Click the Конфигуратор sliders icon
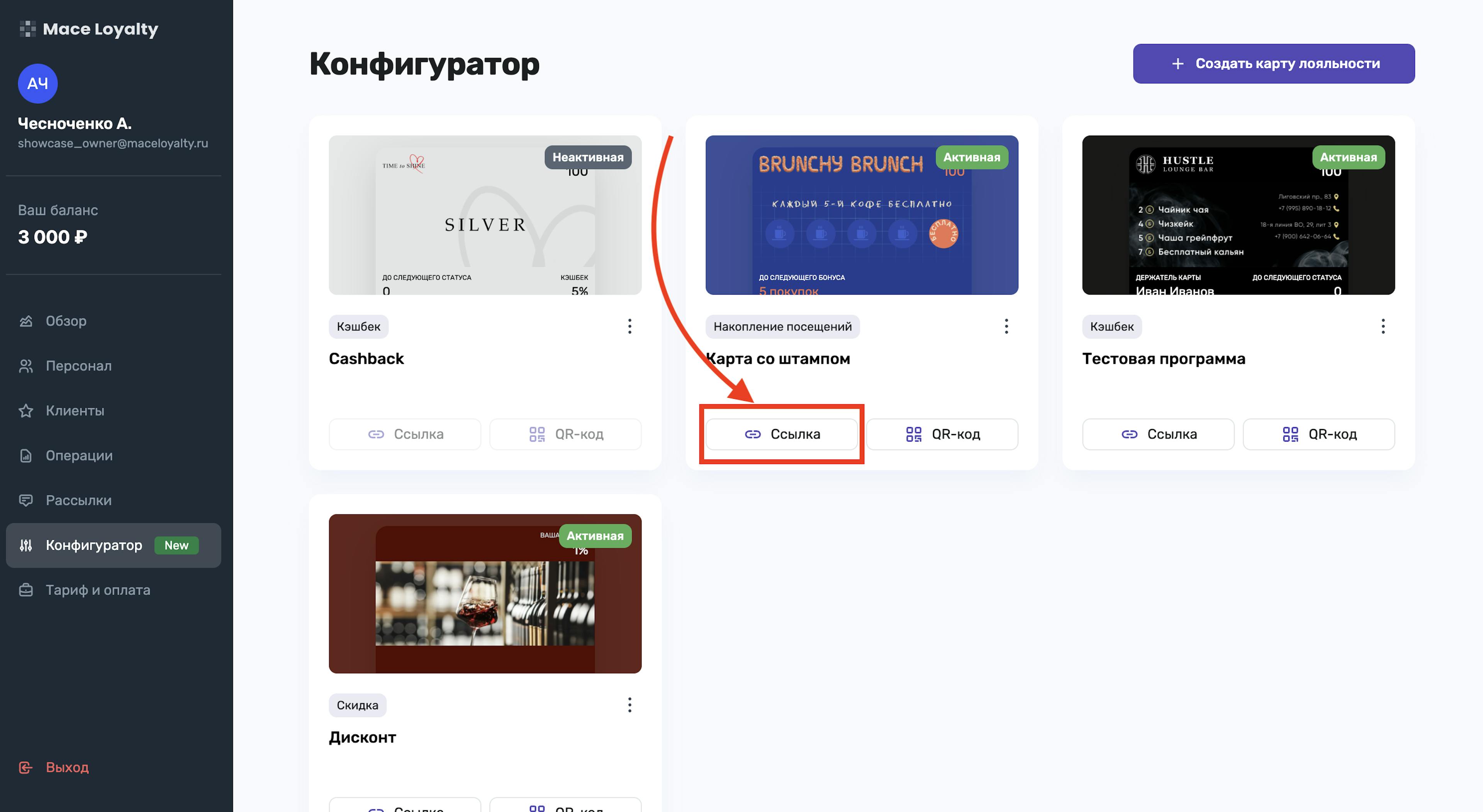This screenshot has height=812, width=1483. 26,545
